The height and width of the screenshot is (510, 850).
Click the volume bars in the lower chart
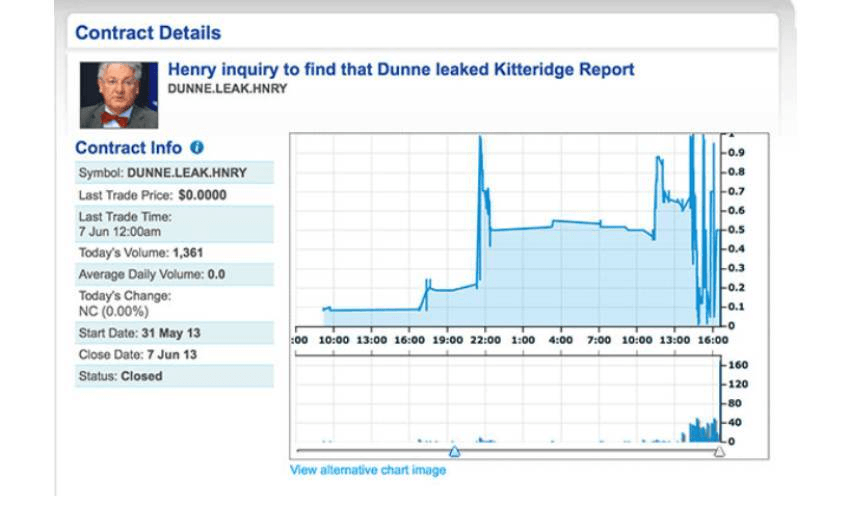(702, 431)
